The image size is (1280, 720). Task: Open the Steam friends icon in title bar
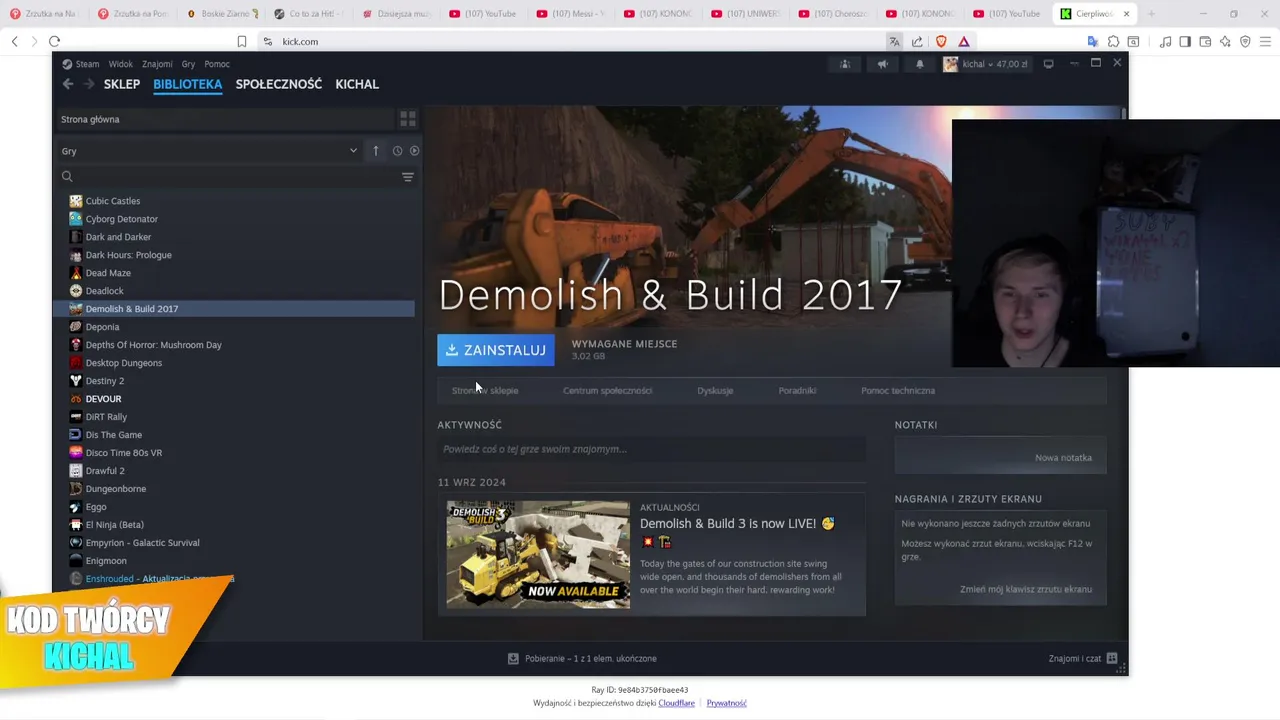coord(845,64)
